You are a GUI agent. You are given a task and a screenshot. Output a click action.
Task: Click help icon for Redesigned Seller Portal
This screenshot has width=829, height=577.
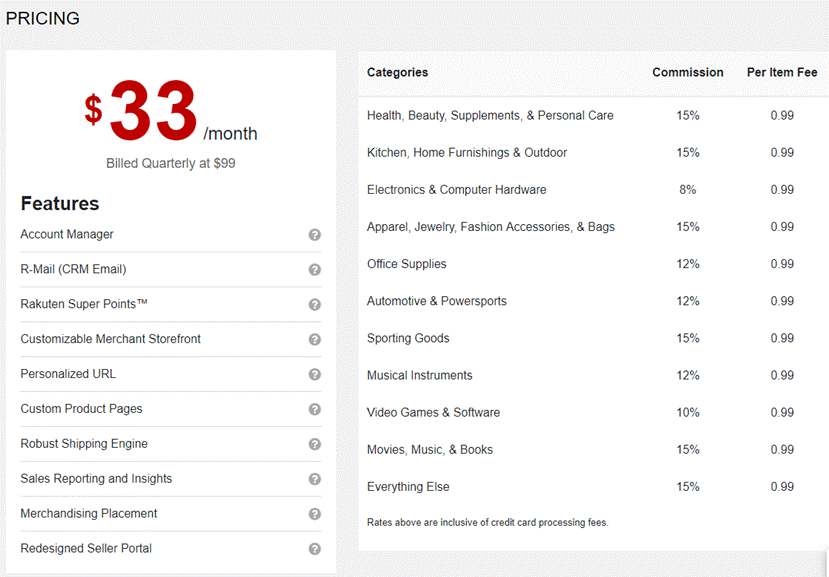pyautogui.click(x=314, y=549)
